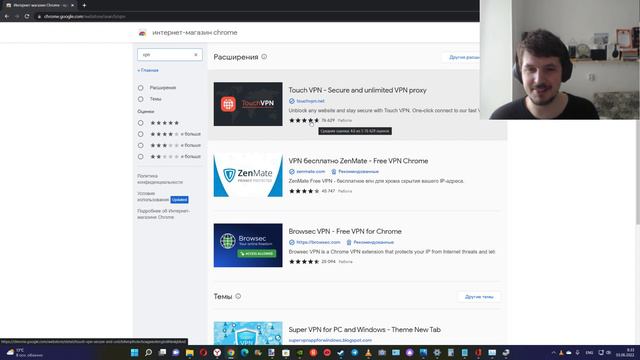The image size is (640, 360).
Task: Open Browsec VPN extension title
Action: click(345, 231)
